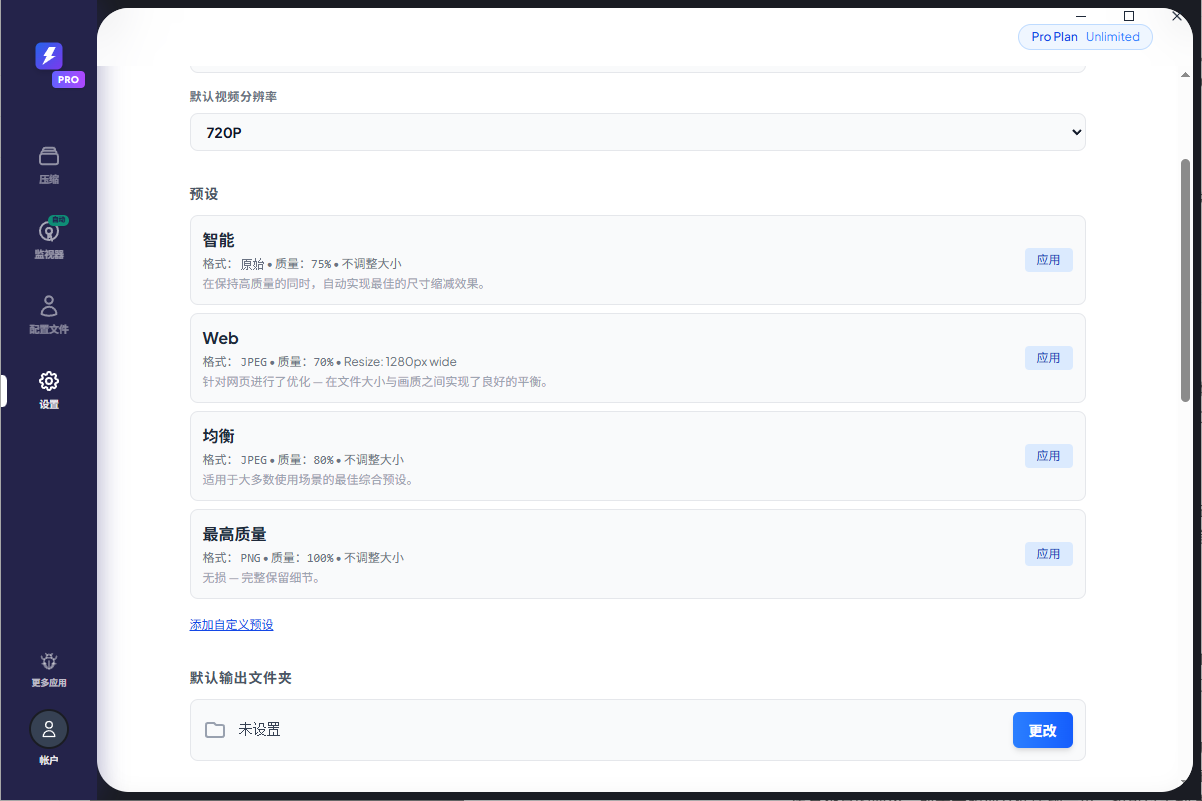Select the 最高质量 preset card title
Viewport: 1202px width, 801px height.
(x=234, y=534)
